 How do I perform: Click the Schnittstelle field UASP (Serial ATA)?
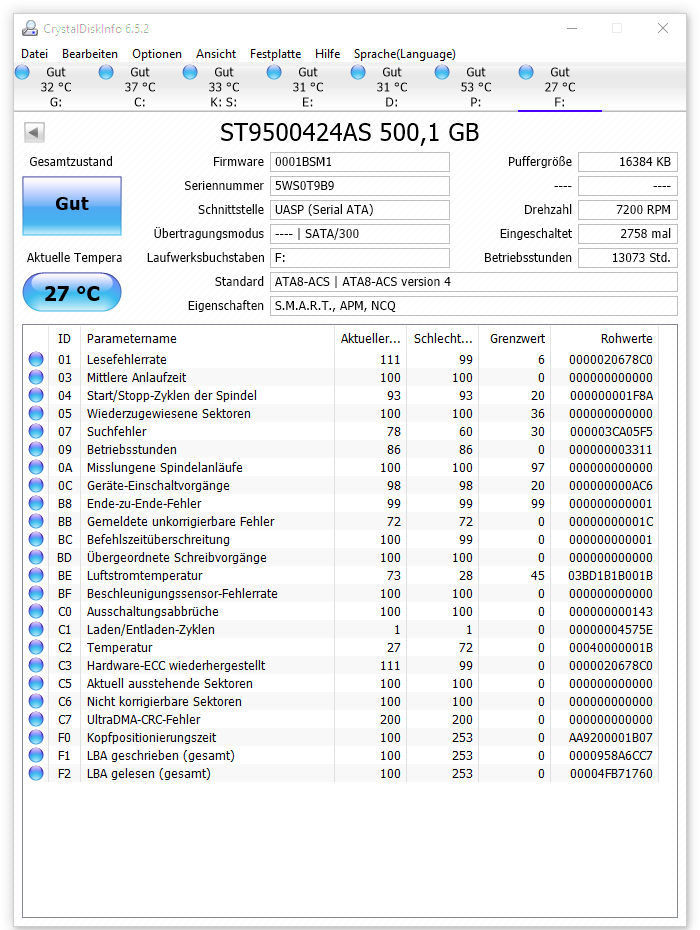click(359, 210)
